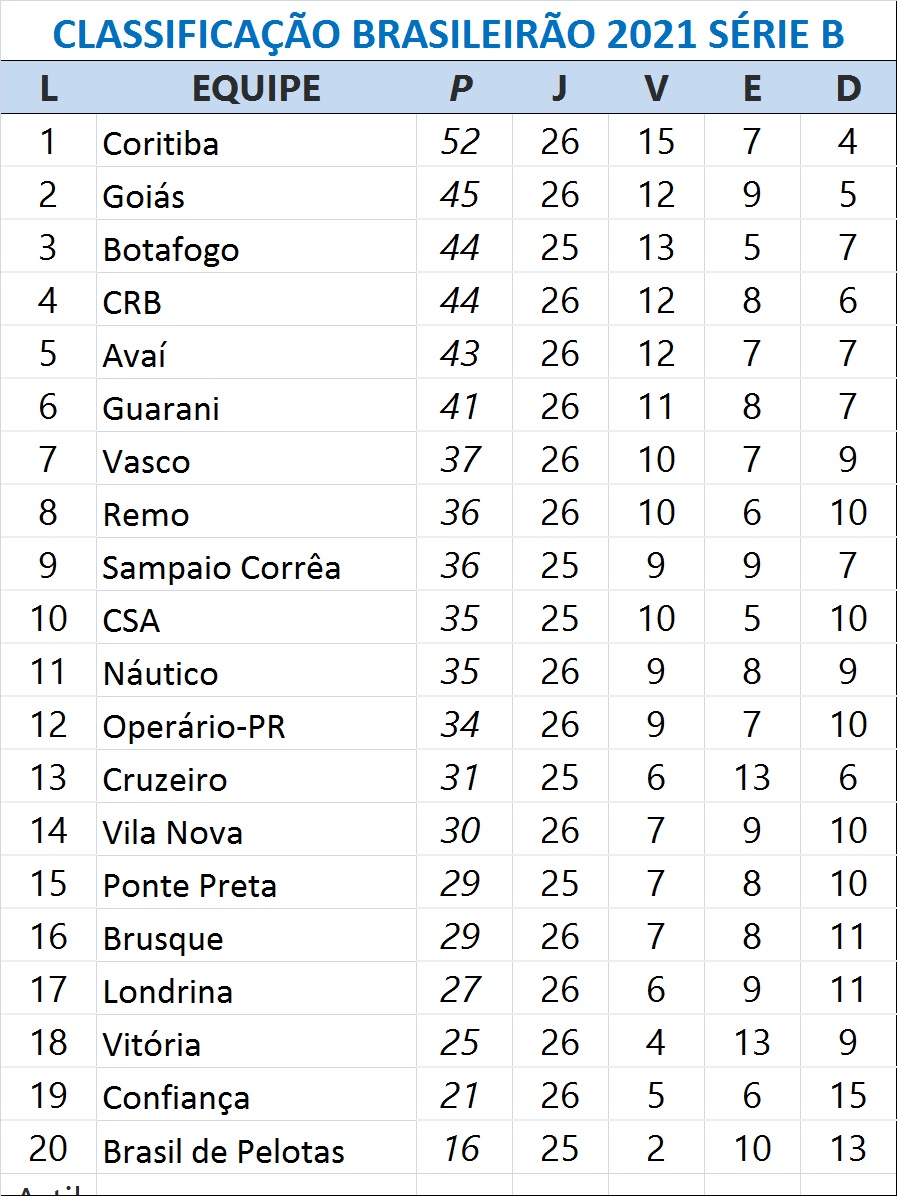Click the Botafogo team cell
Screen dimensions: 897x1196
[171, 249]
